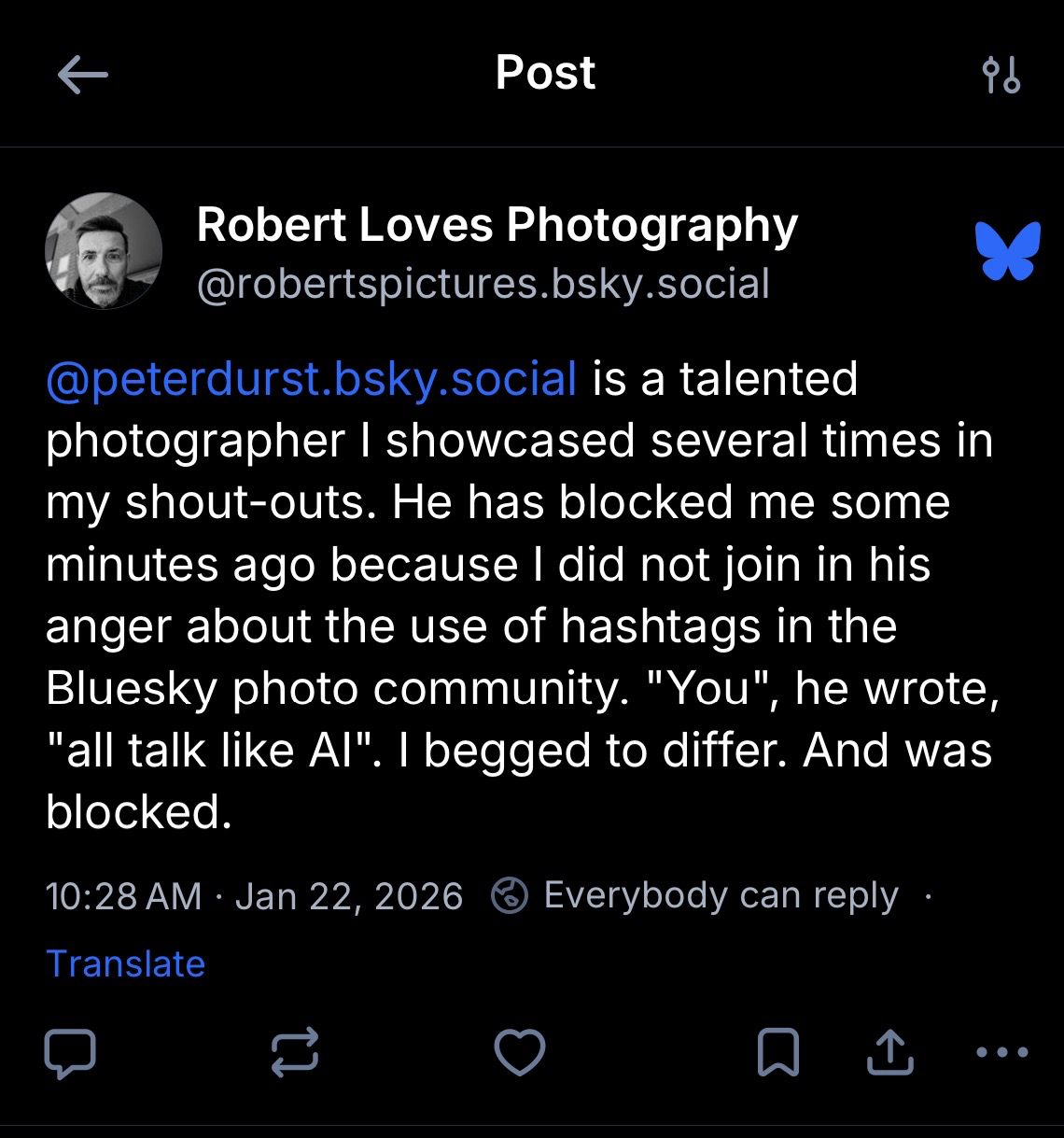
Task: Open @peterdurst.bsky.social mention link
Action: tap(311, 379)
